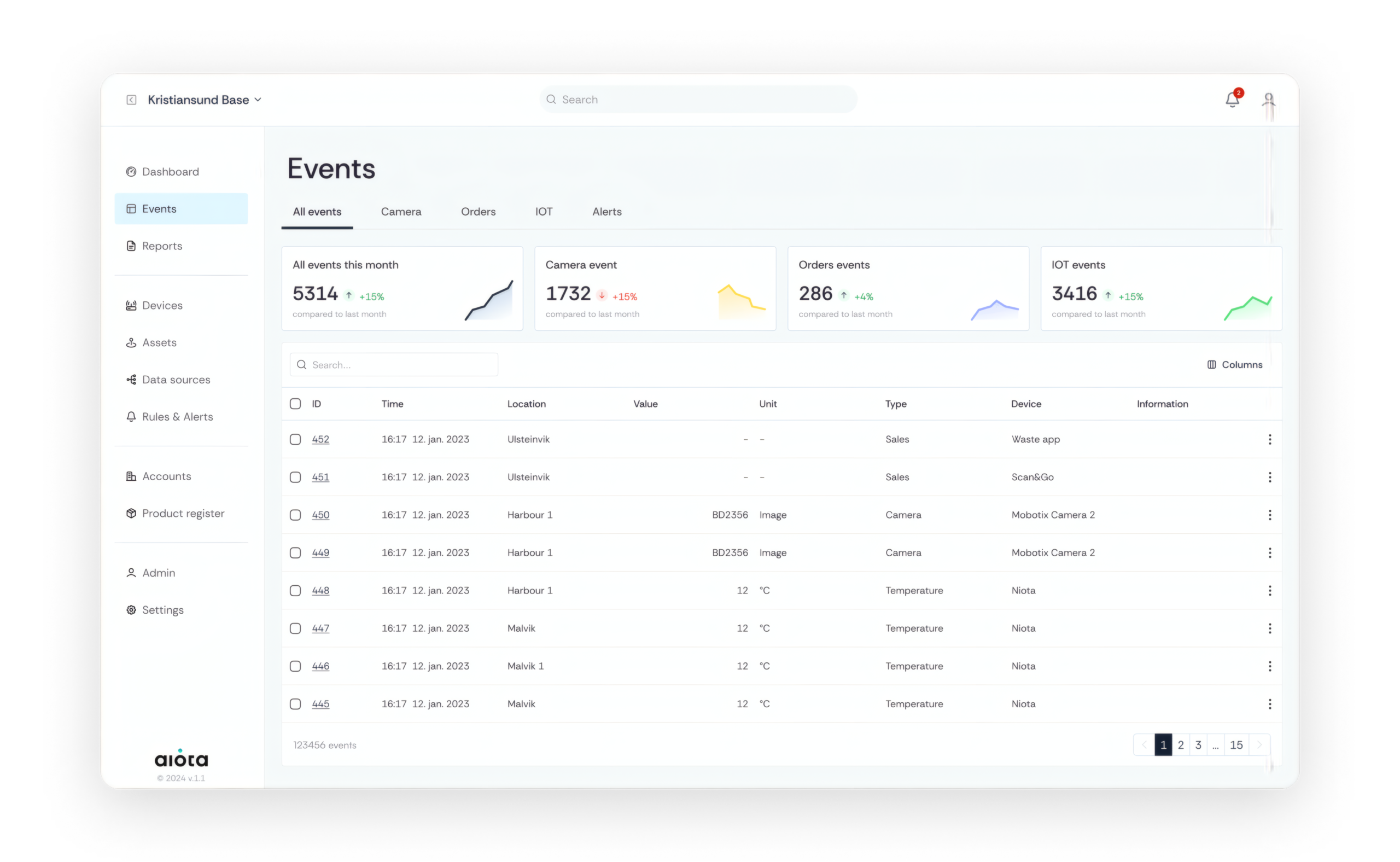Open the three-dot menu for event 452
The width and height of the screenshot is (1400, 862).
point(1269,440)
